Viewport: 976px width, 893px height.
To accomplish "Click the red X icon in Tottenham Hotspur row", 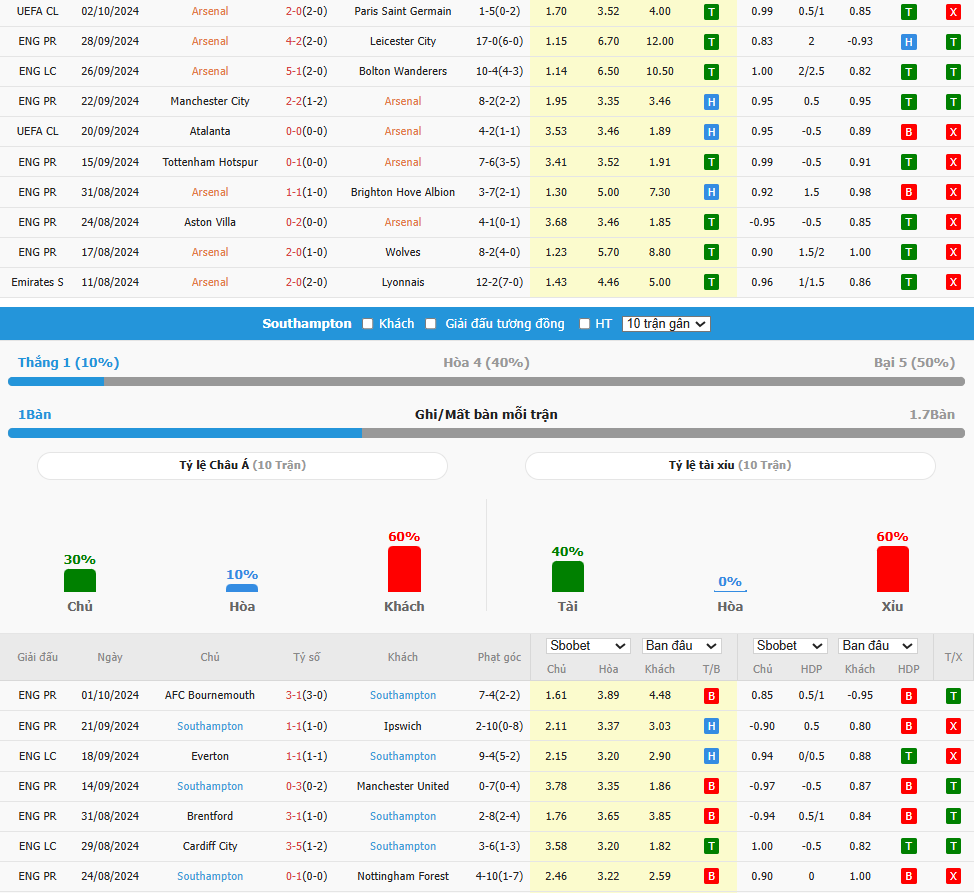I will point(953,162).
